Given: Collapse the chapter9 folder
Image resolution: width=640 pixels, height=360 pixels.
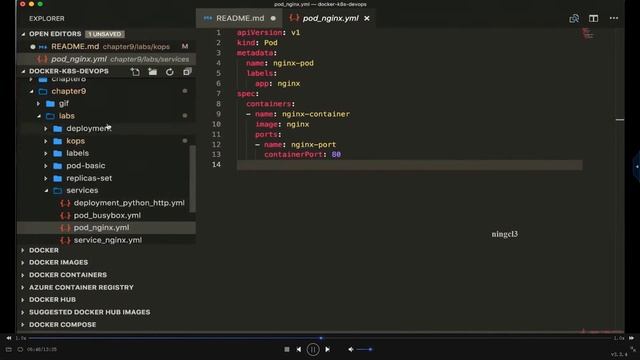Looking at the screenshot, I should (x=31, y=91).
